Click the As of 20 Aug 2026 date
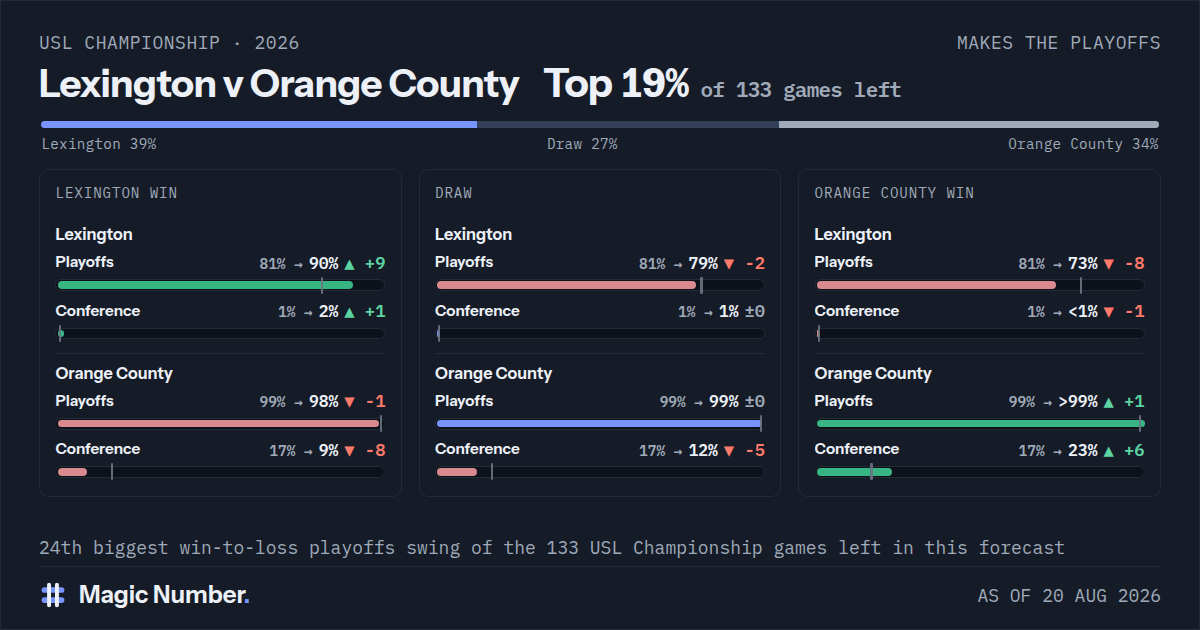1200x630 pixels. 1069,596
